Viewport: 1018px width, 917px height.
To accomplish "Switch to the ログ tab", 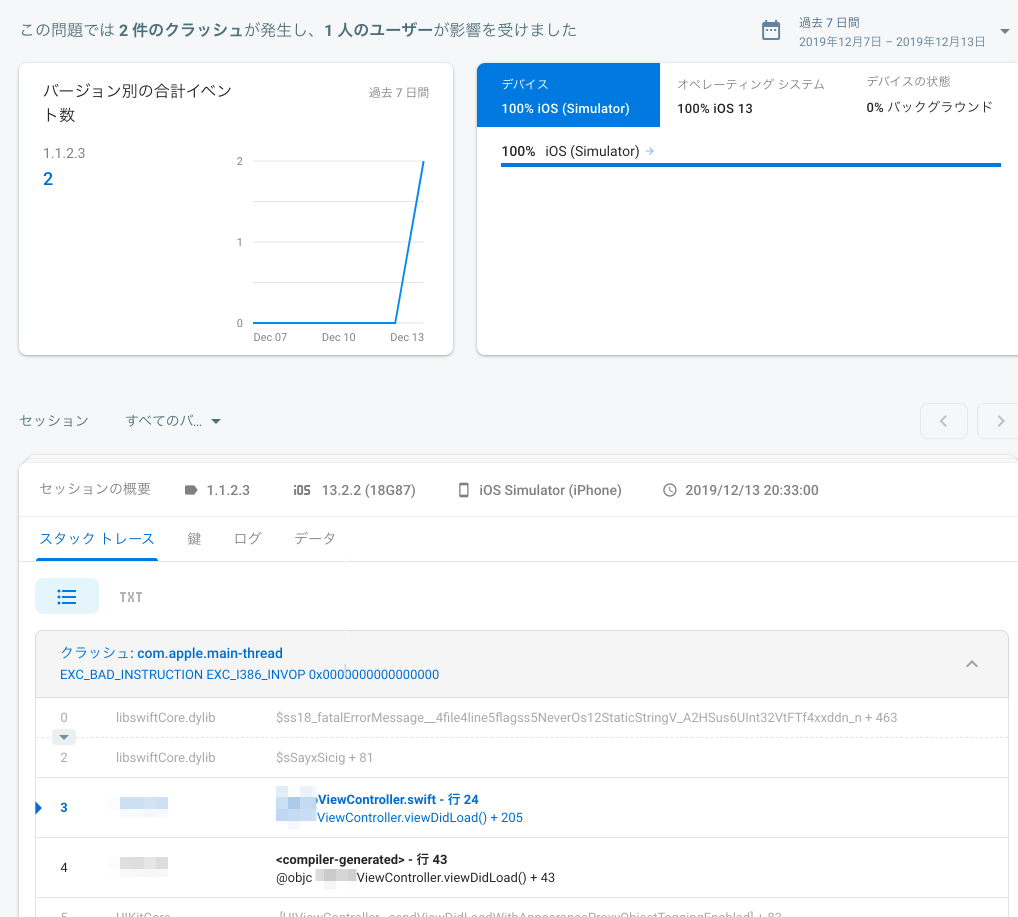I will point(246,537).
